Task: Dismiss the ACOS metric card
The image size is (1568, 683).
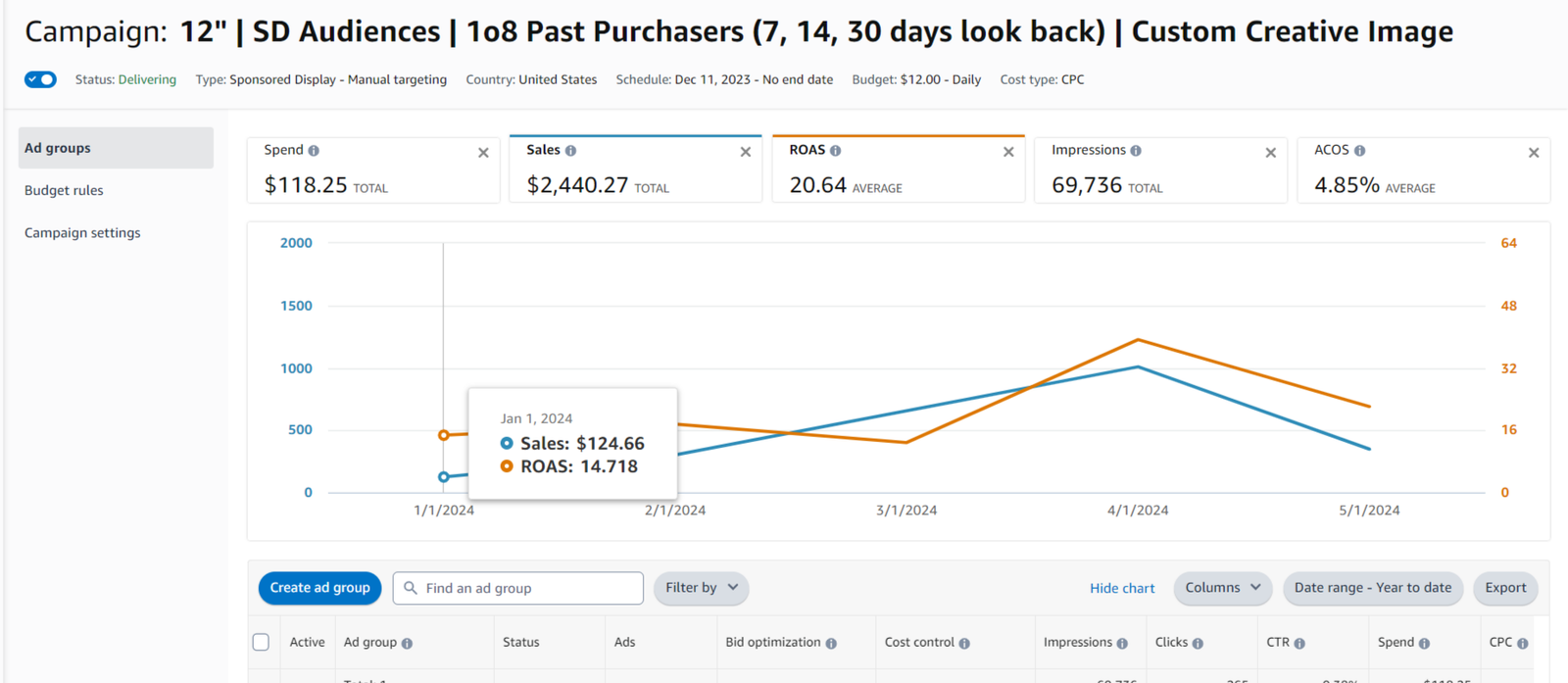Action: pos(1534,153)
